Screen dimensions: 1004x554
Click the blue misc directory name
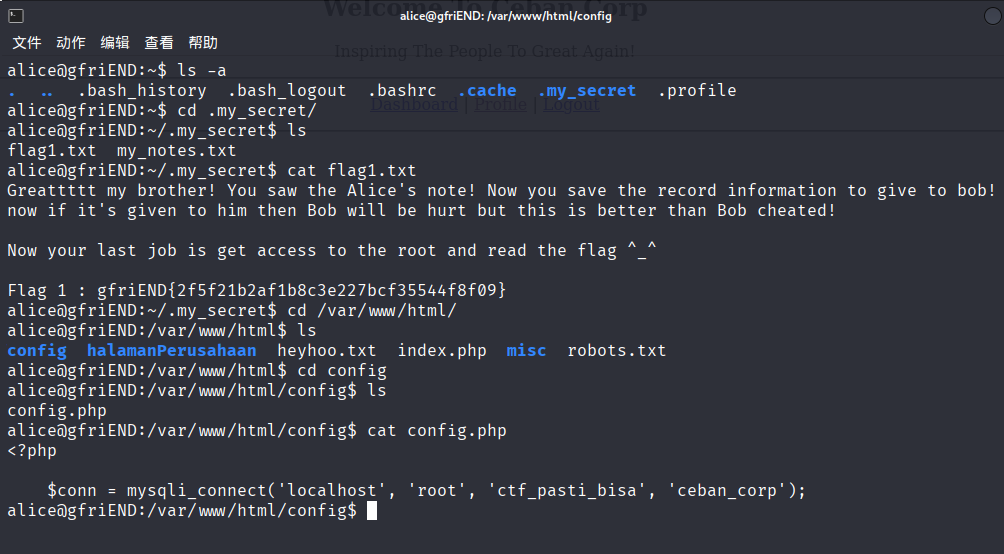(x=526, y=351)
